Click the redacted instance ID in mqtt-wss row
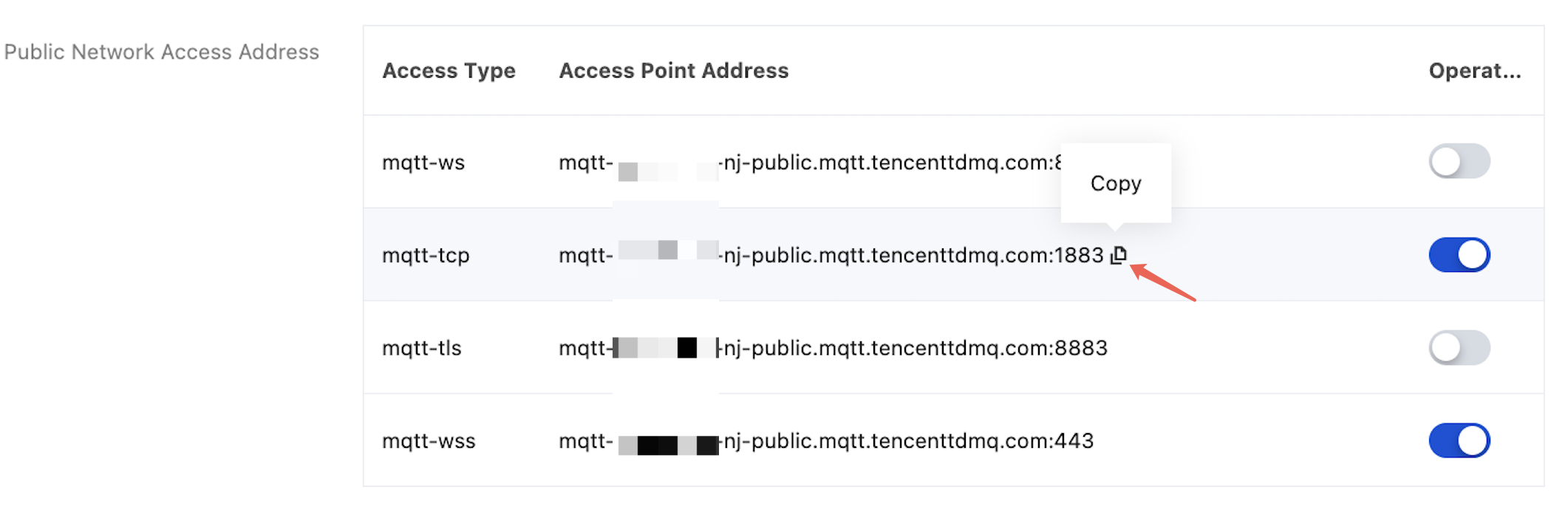The width and height of the screenshot is (1568, 507). click(x=667, y=445)
